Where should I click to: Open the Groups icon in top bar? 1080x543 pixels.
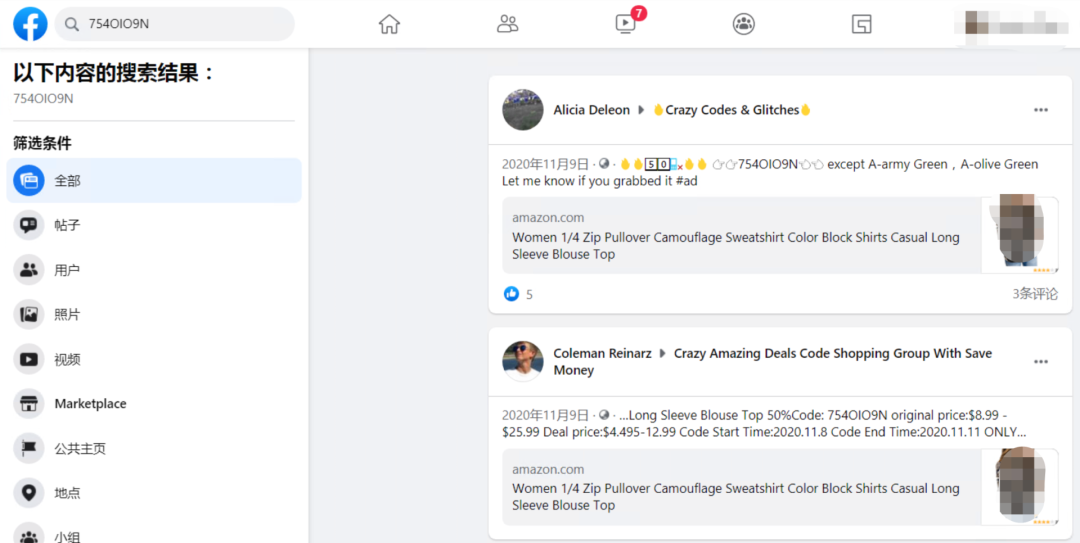743,24
